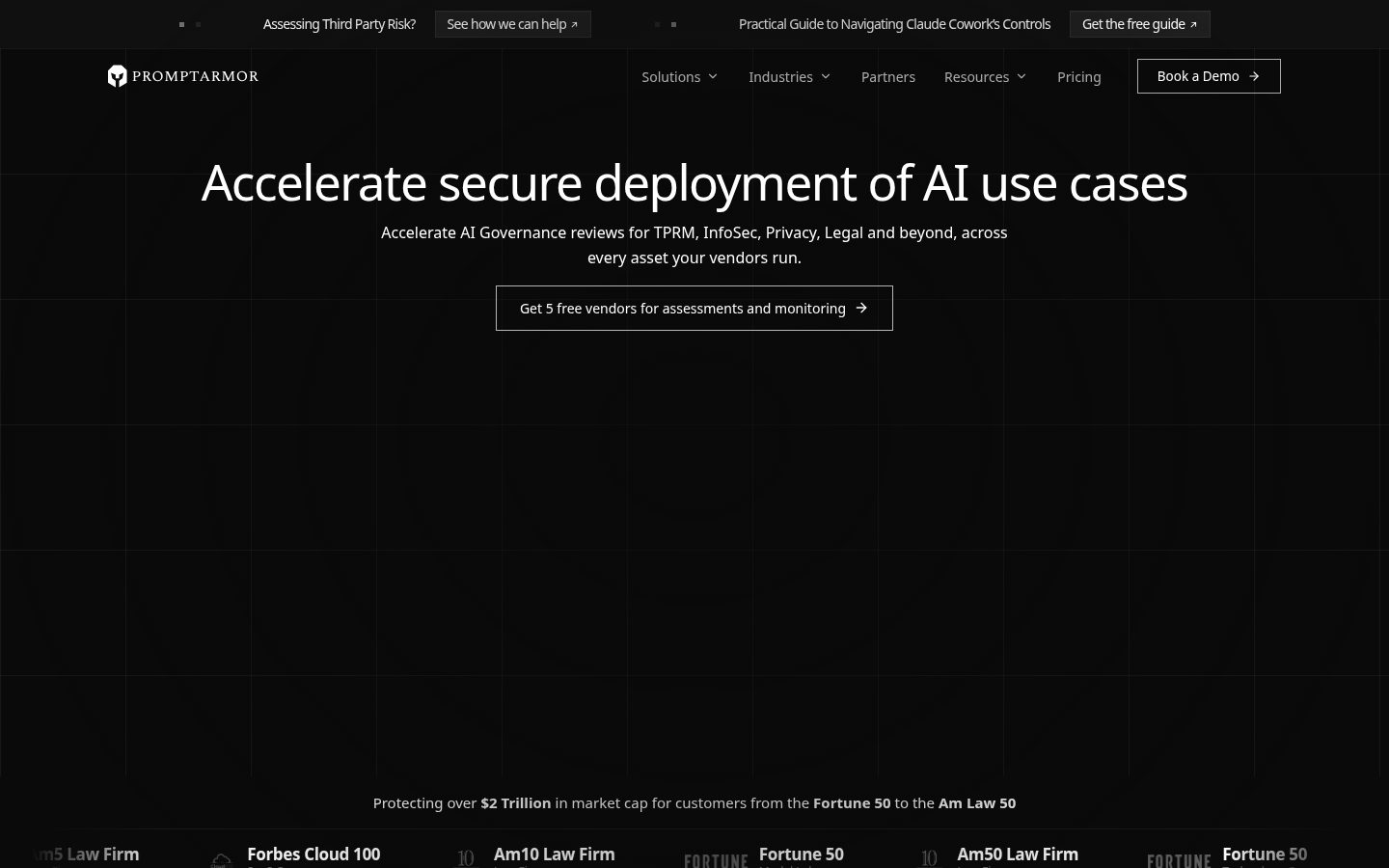Click the '$2 Trillion' text
This screenshot has height=868, width=1389.
516,803
